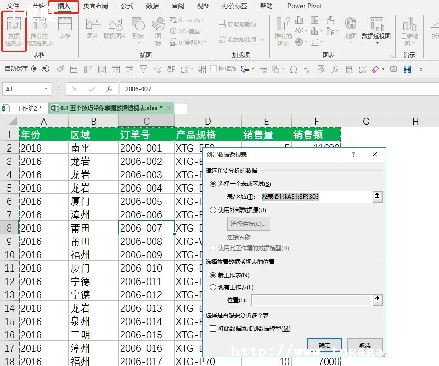Click the SmartArt item in Illustrations group

click(186, 21)
